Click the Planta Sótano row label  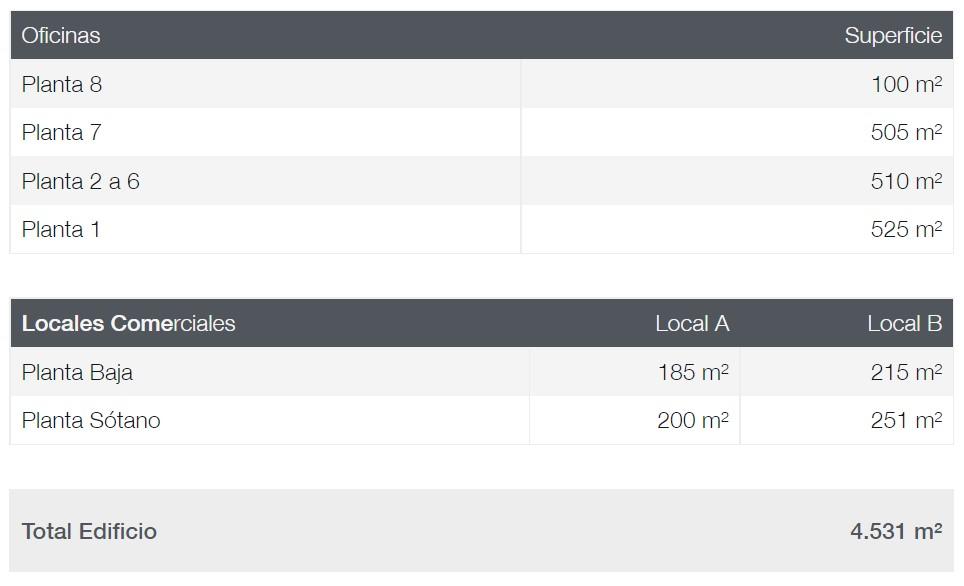click(91, 420)
